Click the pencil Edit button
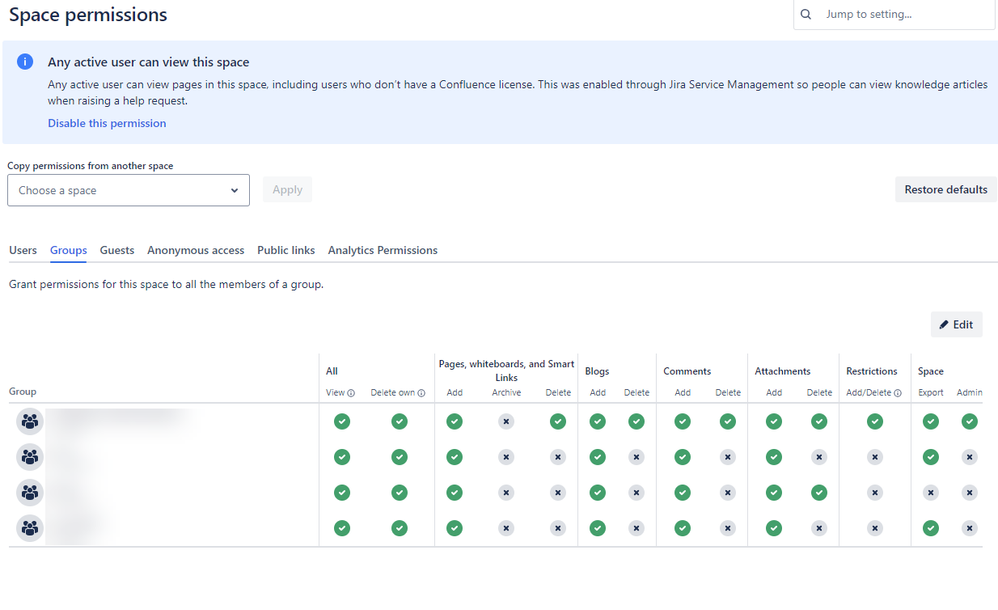Viewport: 998px width, 610px height. tap(956, 325)
